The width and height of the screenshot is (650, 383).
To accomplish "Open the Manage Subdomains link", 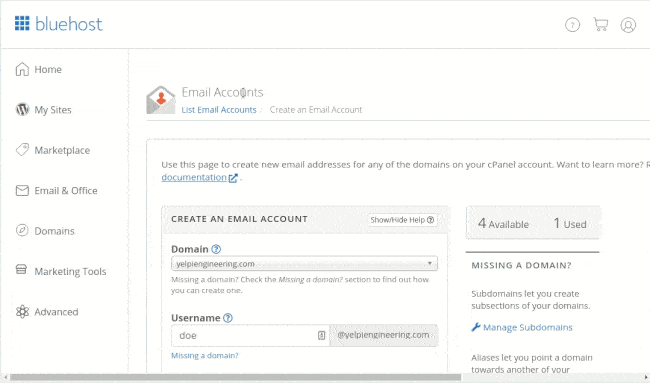I will 528,327.
